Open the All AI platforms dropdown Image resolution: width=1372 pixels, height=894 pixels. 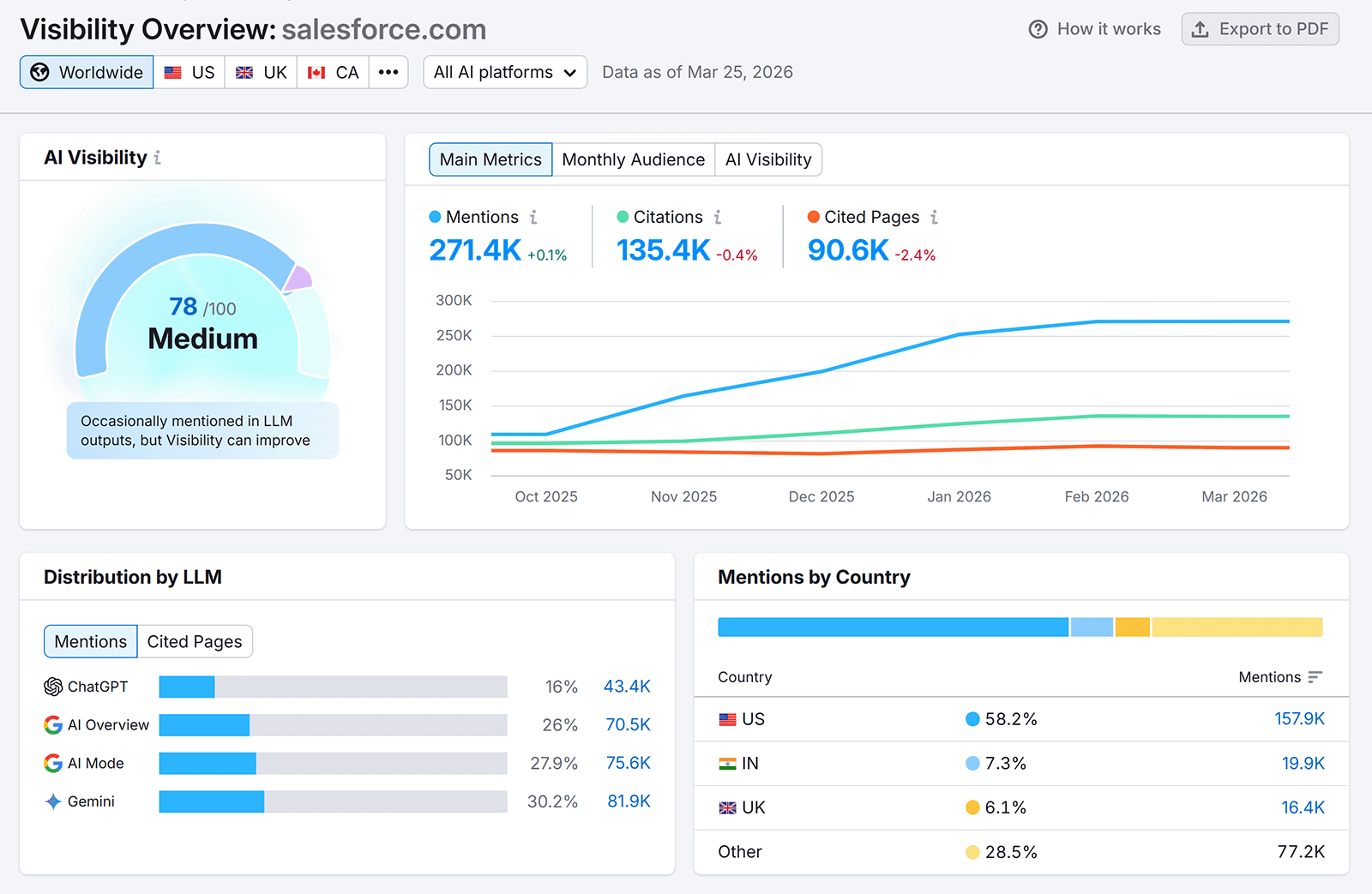[504, 72]
